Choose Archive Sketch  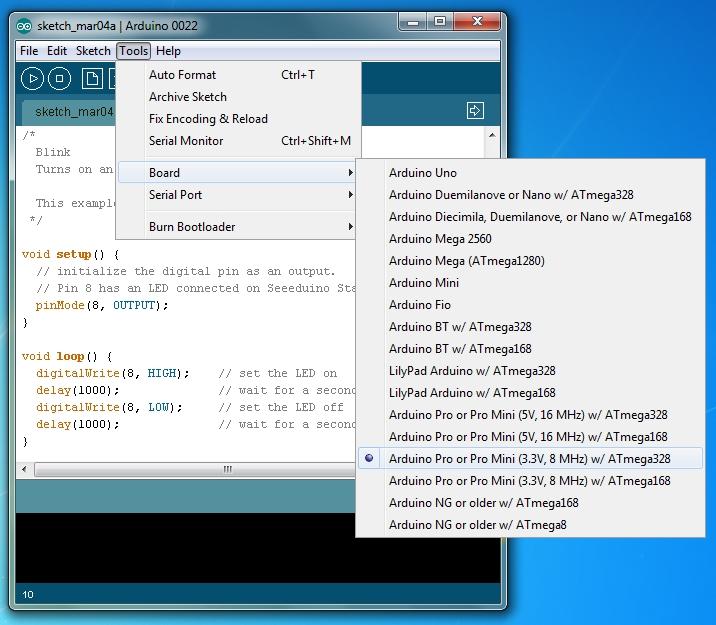click(x=238, y=97)
